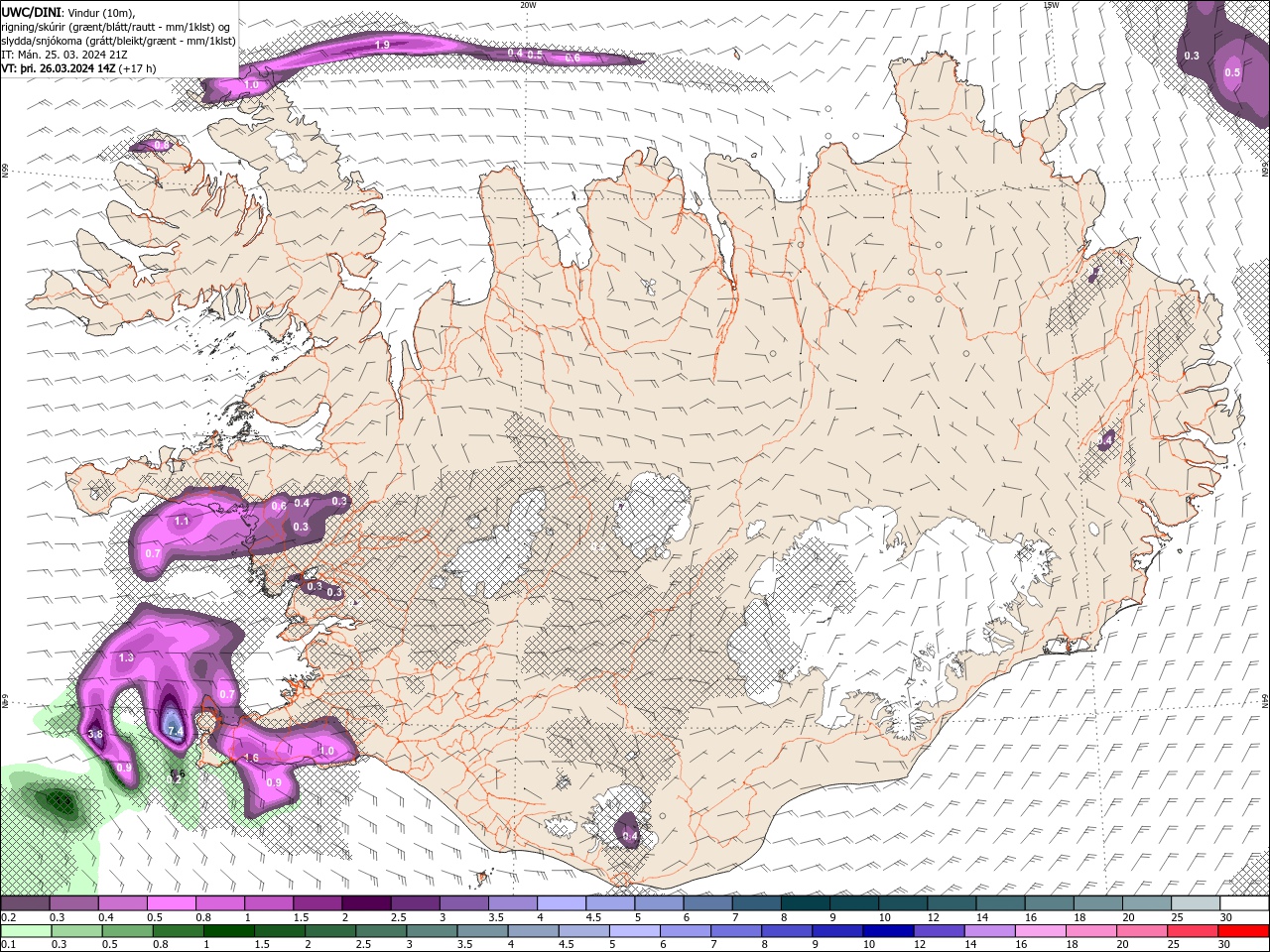
Task: Click the 1.0 value at northern band's western end
Action: (x=251, y=85)
